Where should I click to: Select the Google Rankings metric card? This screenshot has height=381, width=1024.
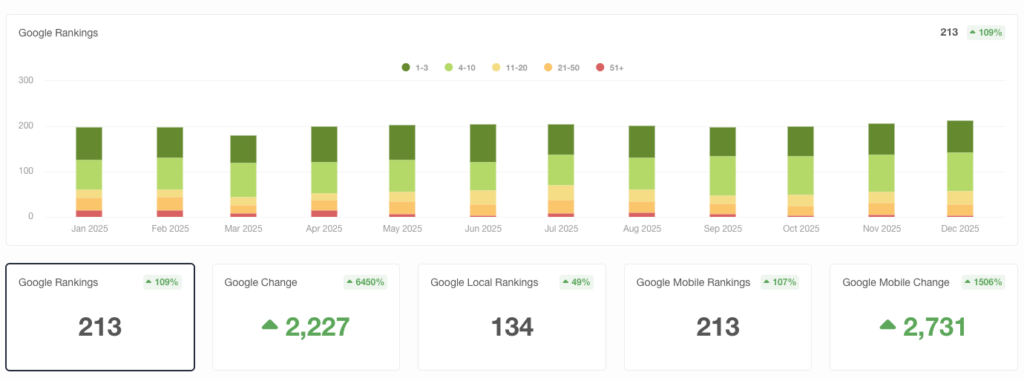point(100,317)
